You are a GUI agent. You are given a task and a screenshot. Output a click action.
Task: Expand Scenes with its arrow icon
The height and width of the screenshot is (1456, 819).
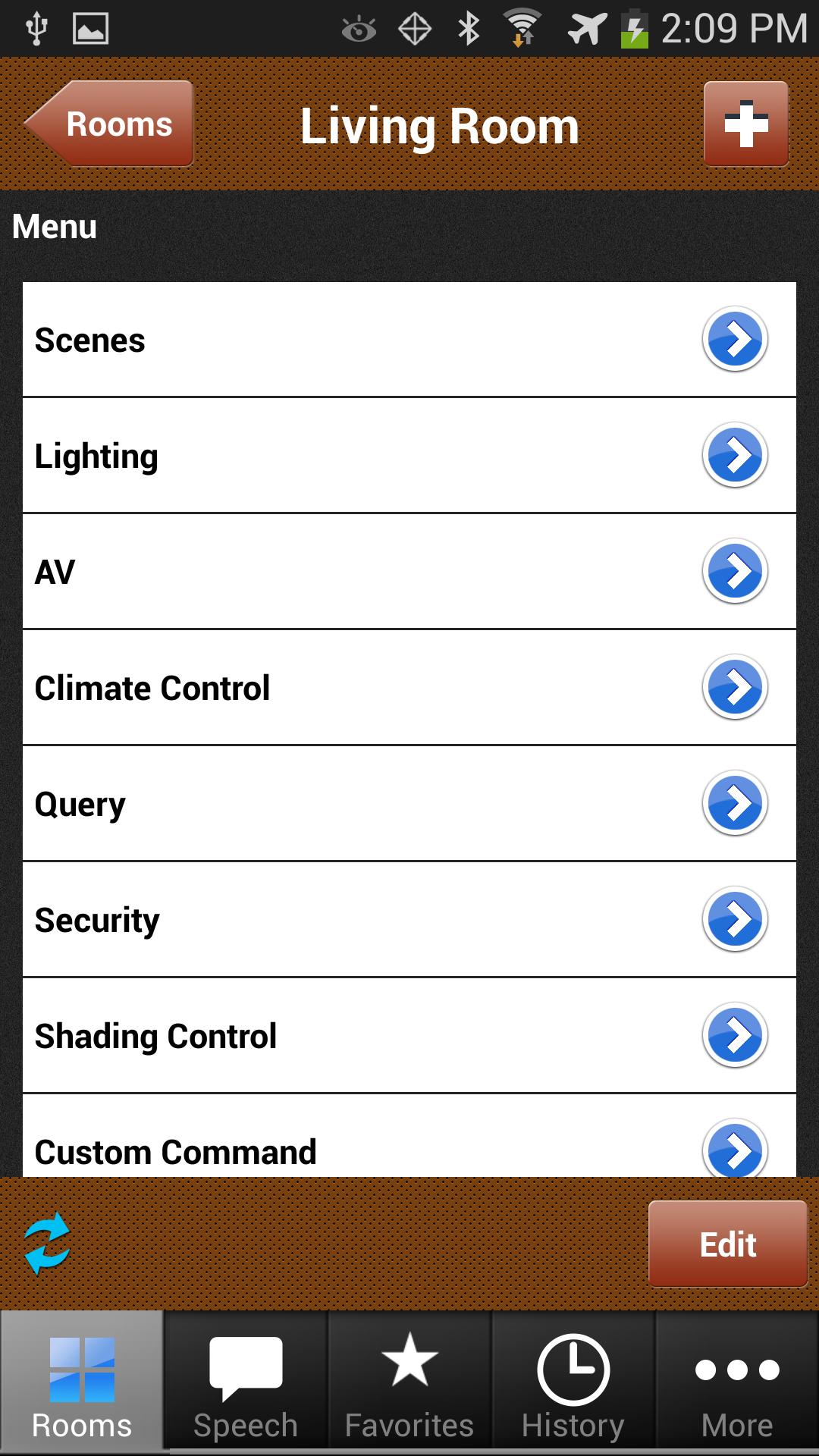click(x=735, y=339)
